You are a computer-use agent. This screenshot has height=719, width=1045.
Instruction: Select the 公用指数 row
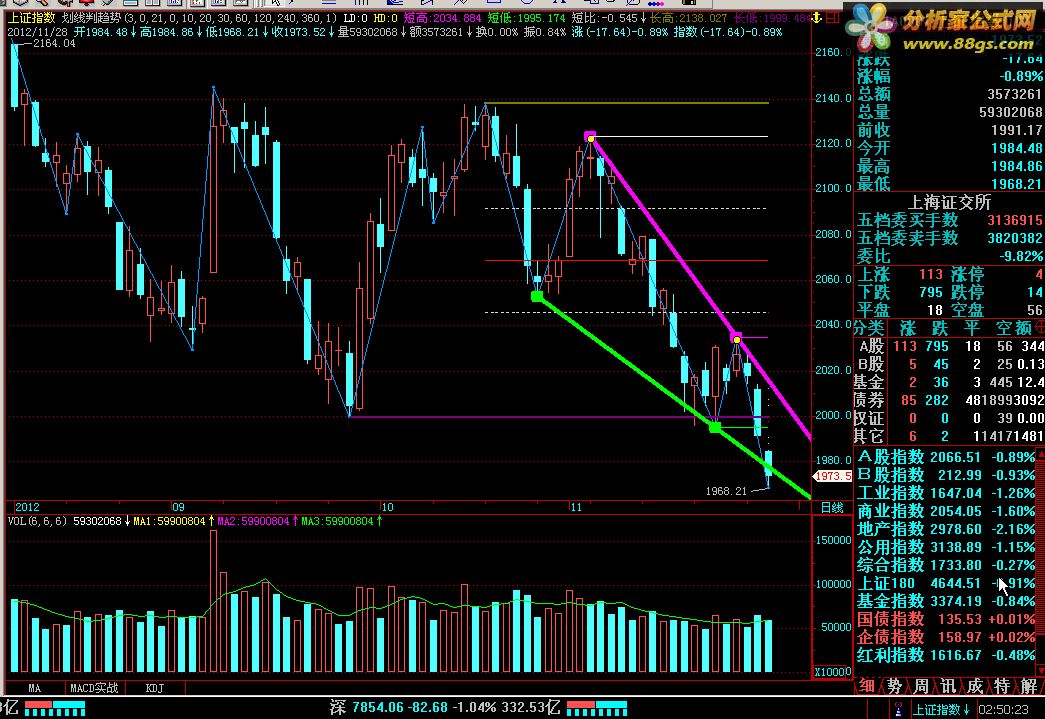946,547
